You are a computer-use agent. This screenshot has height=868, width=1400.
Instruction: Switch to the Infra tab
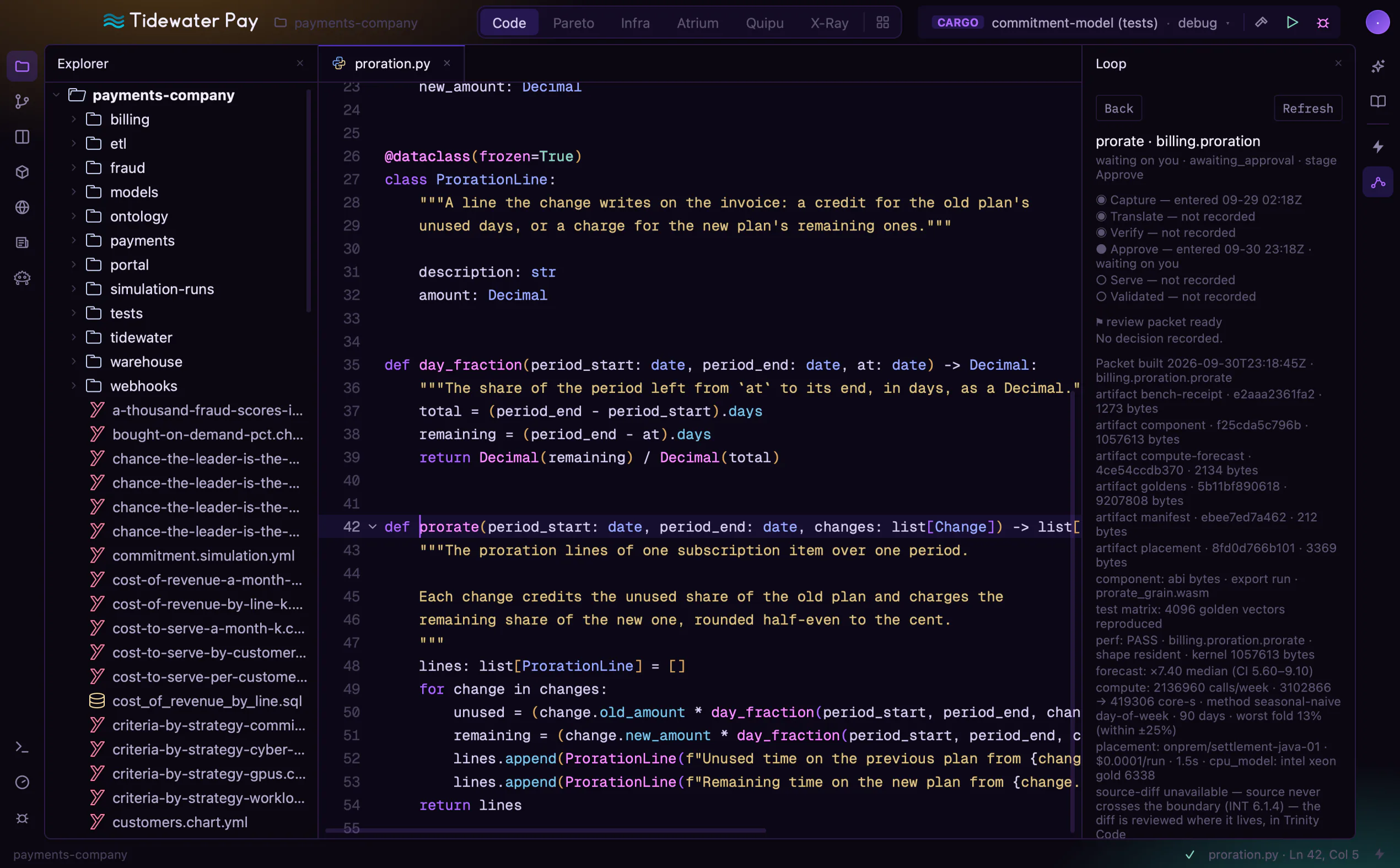(635, 23)
